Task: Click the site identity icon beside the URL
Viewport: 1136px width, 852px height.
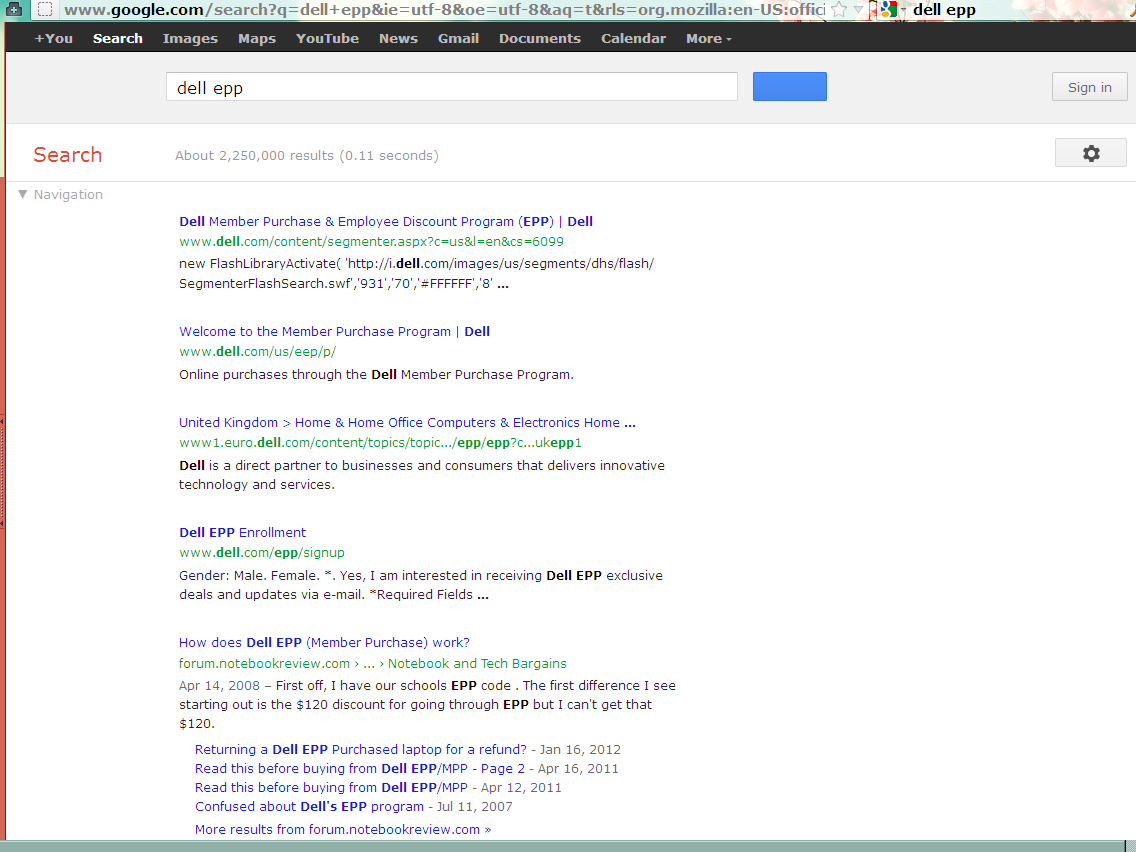Action: (44, 10)
